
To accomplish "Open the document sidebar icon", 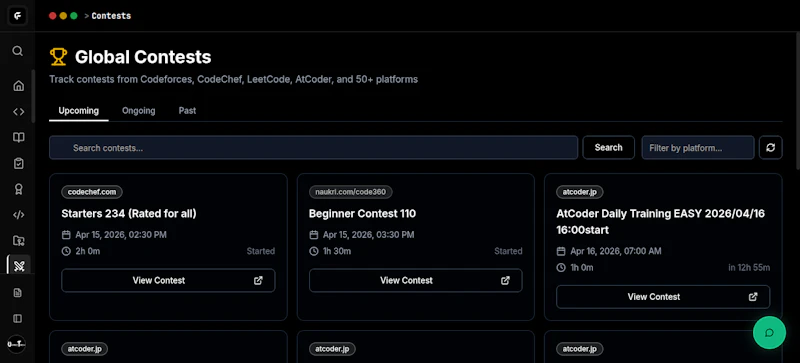I will tap(17, 293).
